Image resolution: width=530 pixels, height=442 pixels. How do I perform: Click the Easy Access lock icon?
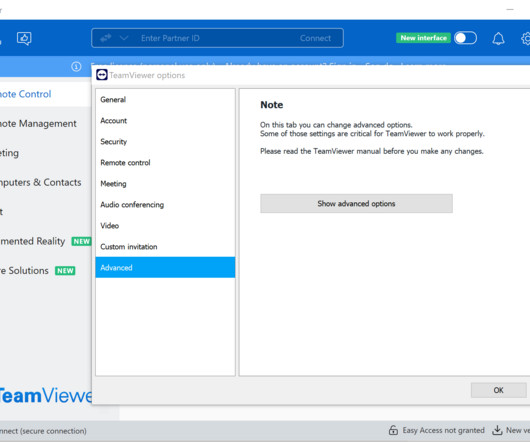[x=393, y=430]
